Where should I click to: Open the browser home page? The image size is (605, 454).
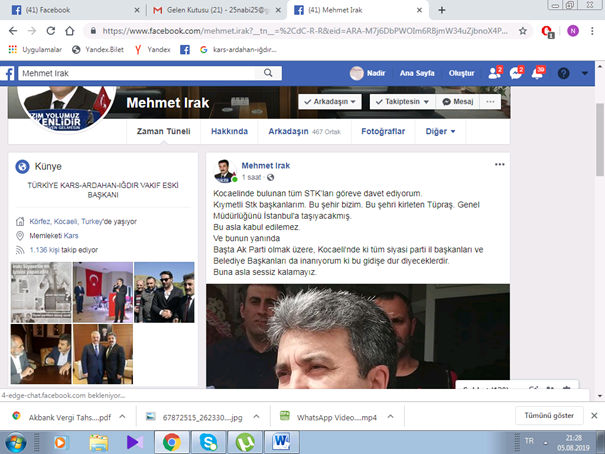(x=69, y=31)
